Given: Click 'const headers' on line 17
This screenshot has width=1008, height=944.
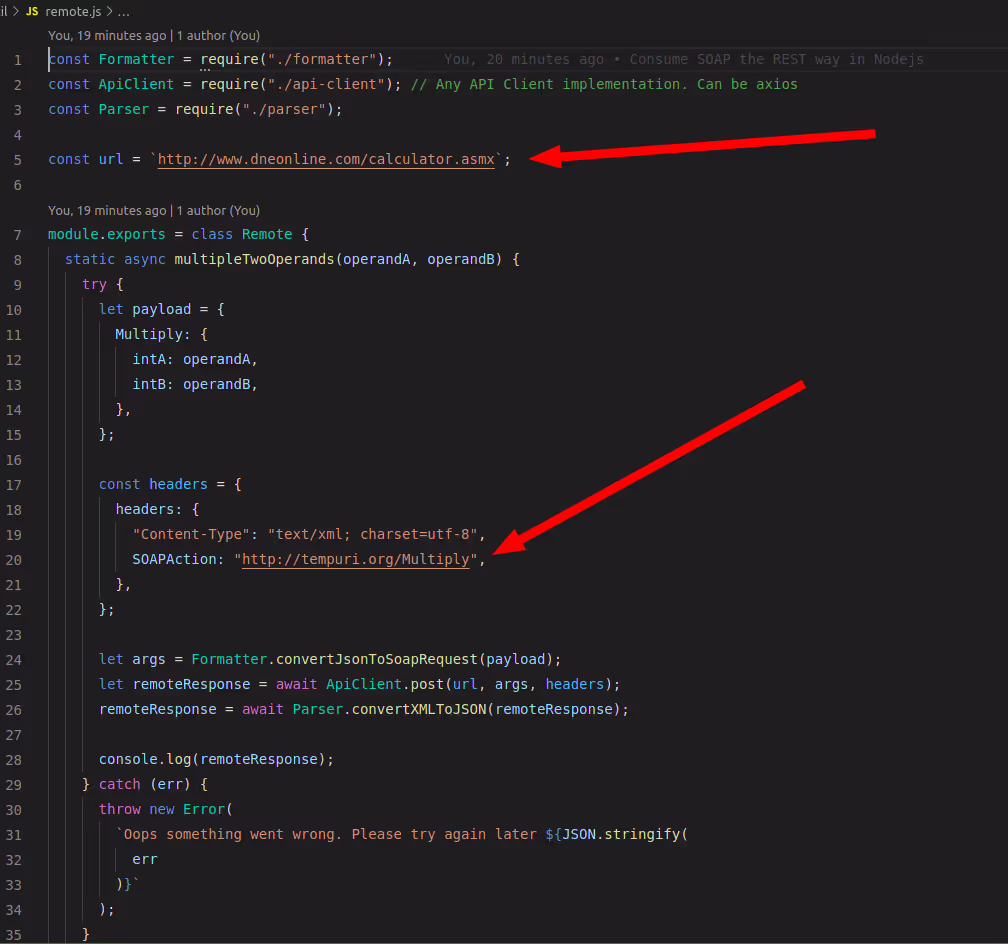Looking at the screenshot, I should [x=153, y=484].
